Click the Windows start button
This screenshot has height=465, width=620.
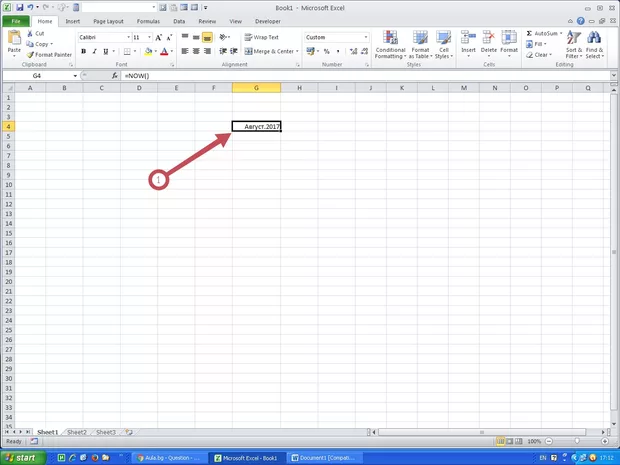pyautogui.click(x=23, y=458)
